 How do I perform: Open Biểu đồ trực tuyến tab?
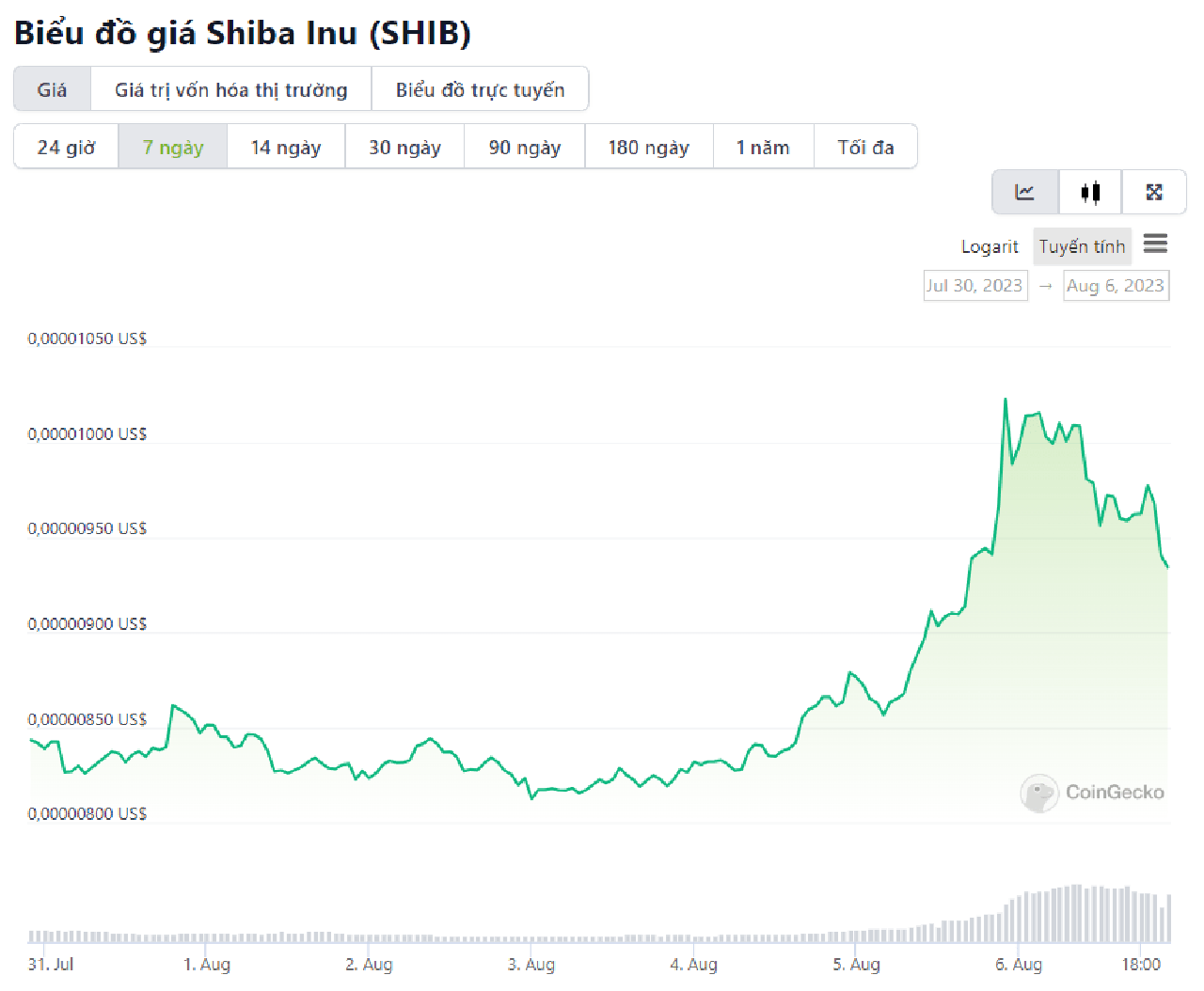point(480,89)
